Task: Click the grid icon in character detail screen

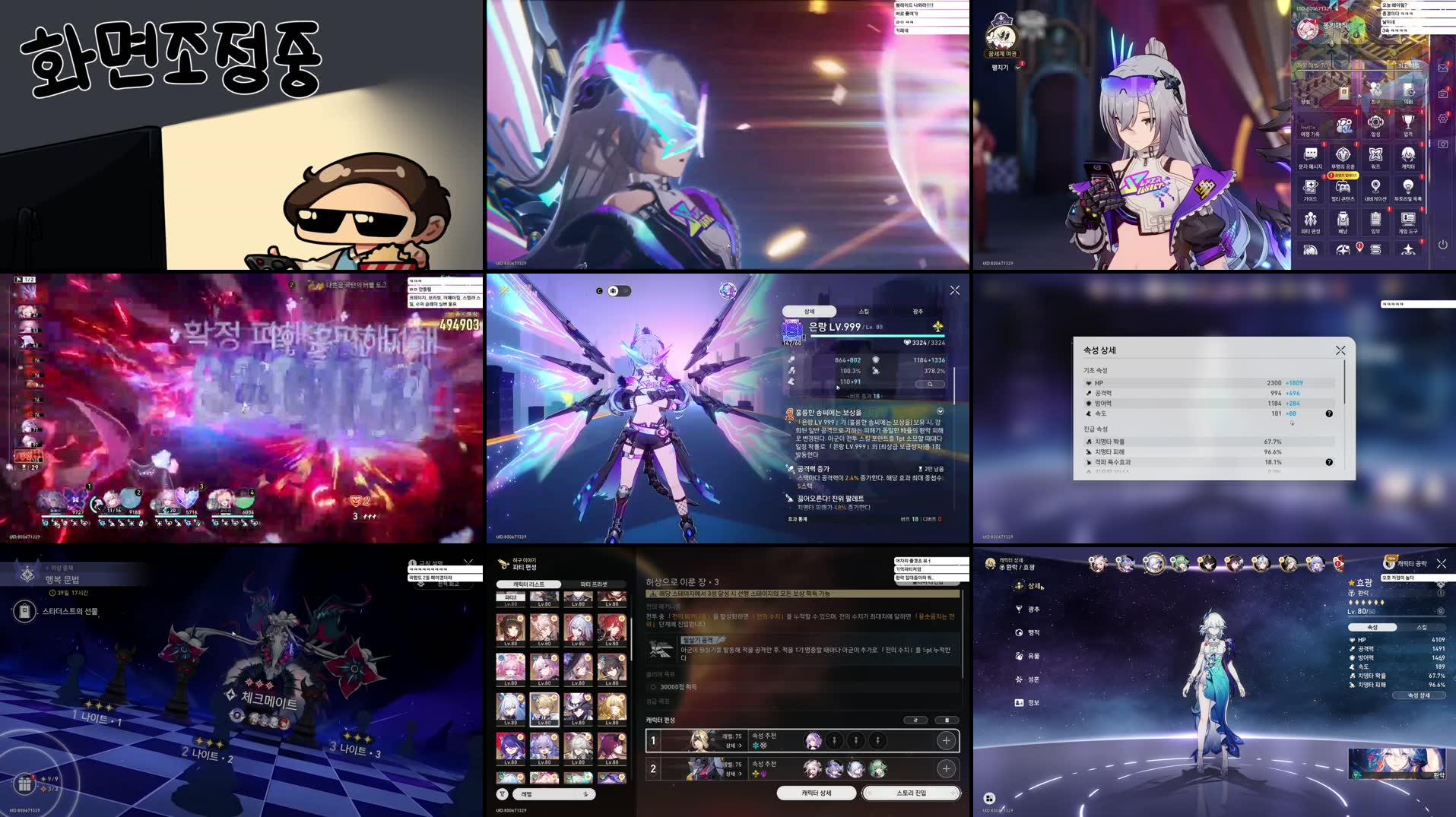Action: click(989, 798)
